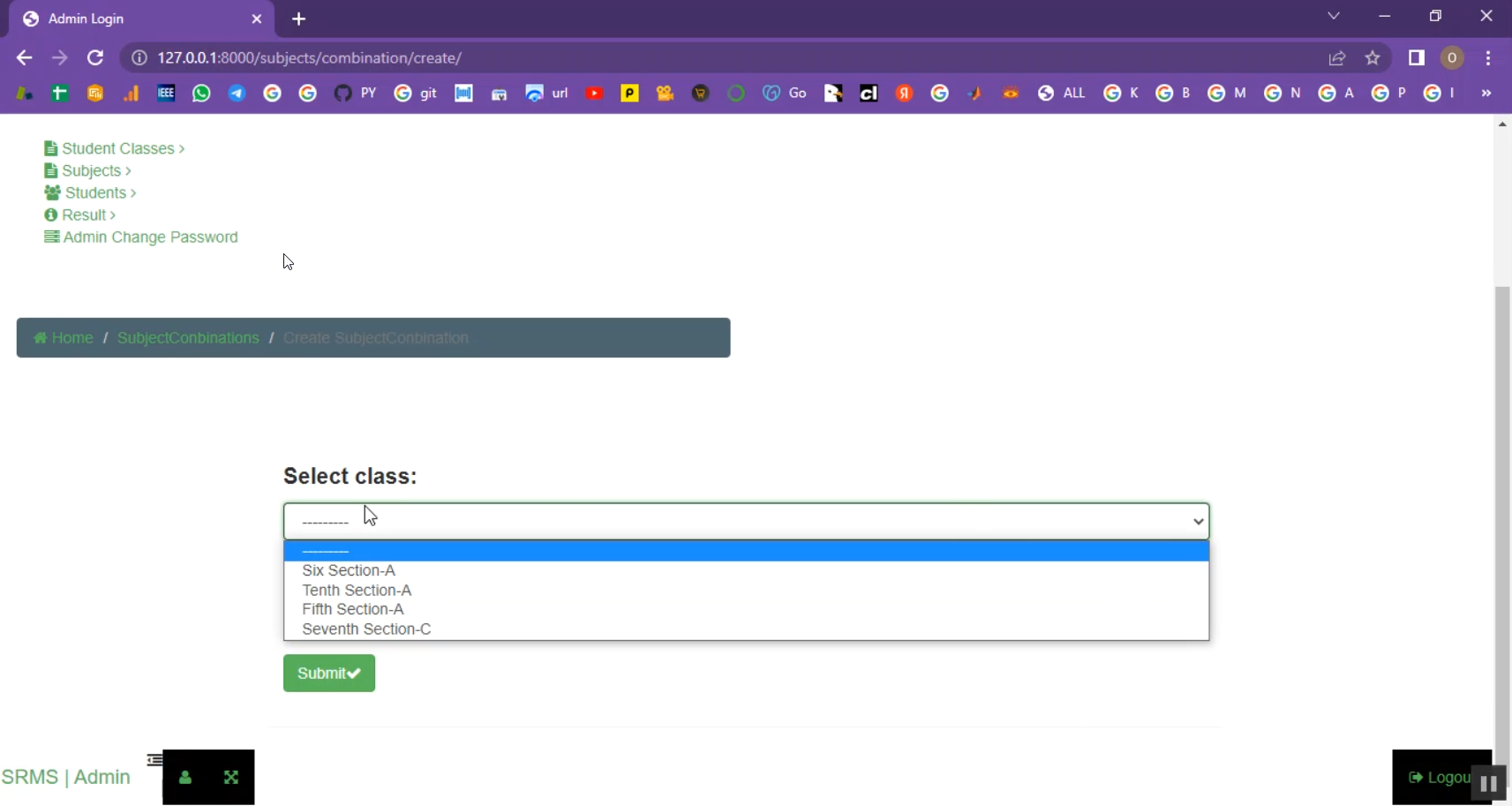1512x806 pixels.
Task: Open the Students sidebar menu
Action: point(90,192)
